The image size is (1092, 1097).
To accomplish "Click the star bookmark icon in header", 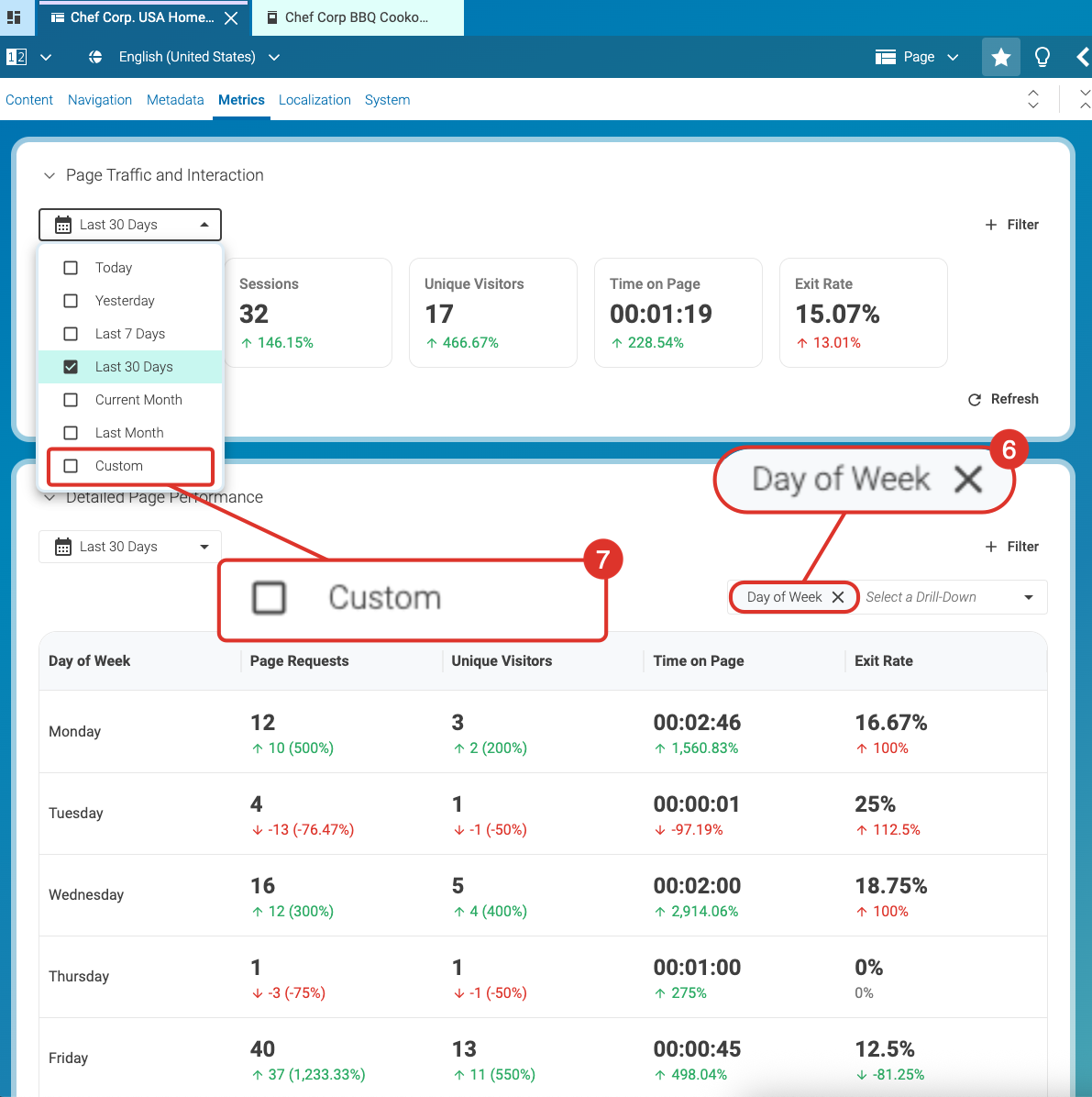I will tap(1000, 58).
